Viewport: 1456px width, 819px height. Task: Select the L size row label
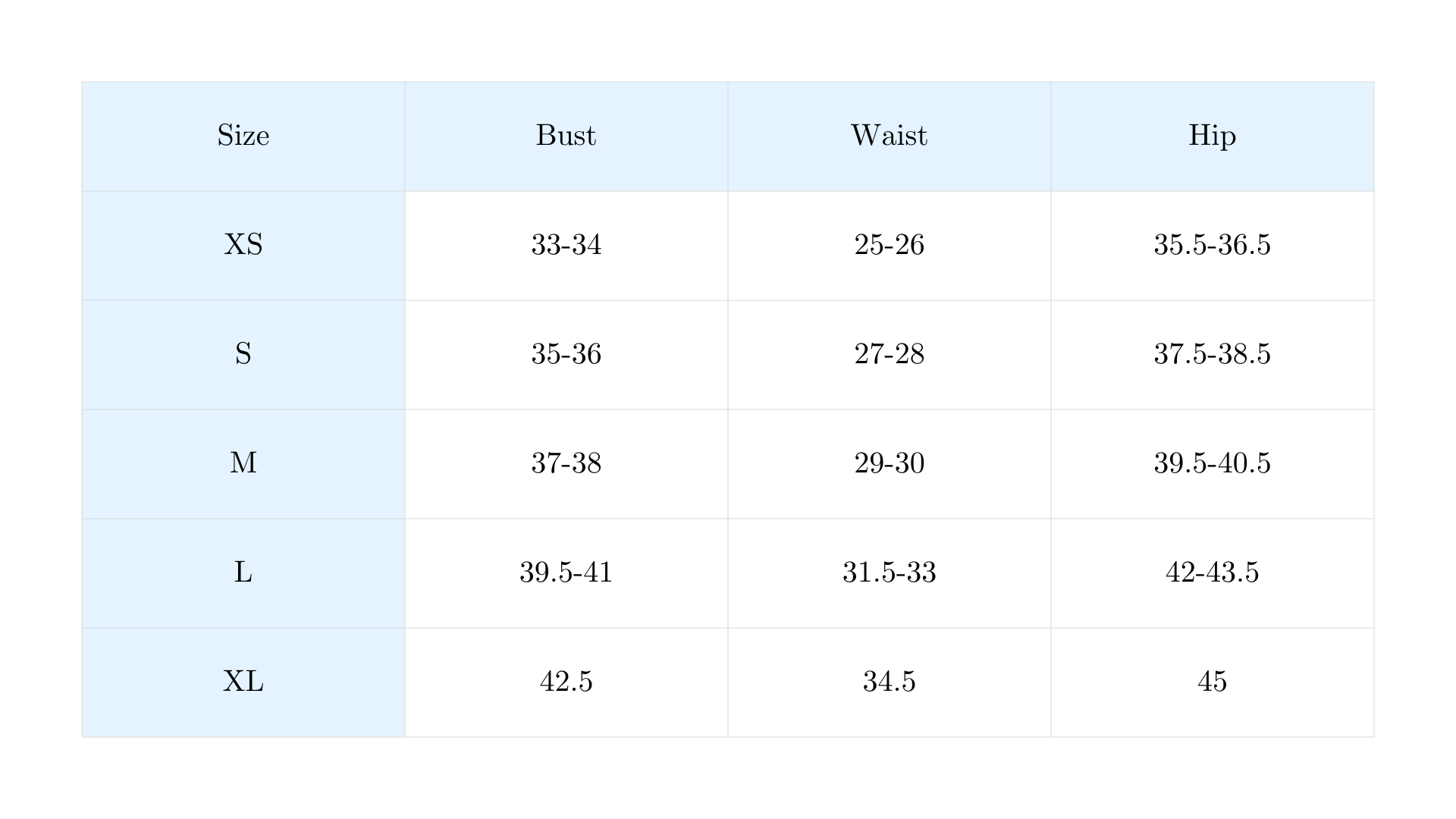[x=243, y=573]
